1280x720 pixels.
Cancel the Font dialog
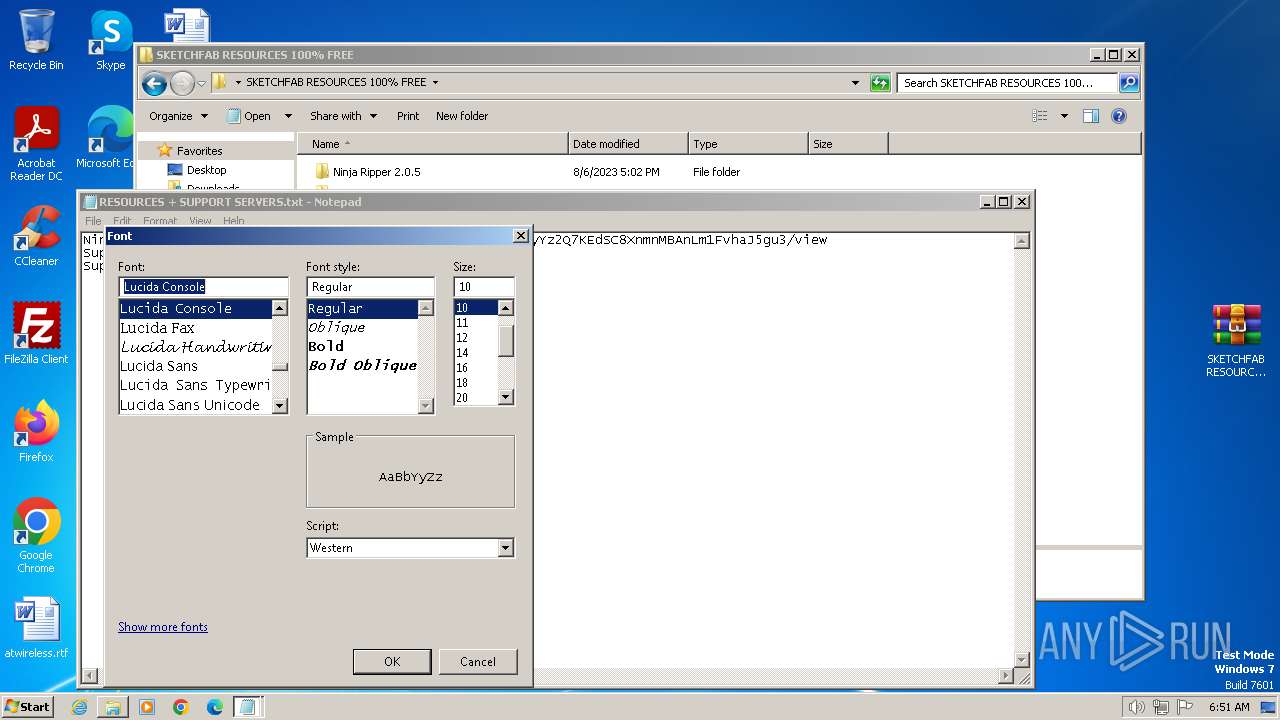(x=478, y=661)
